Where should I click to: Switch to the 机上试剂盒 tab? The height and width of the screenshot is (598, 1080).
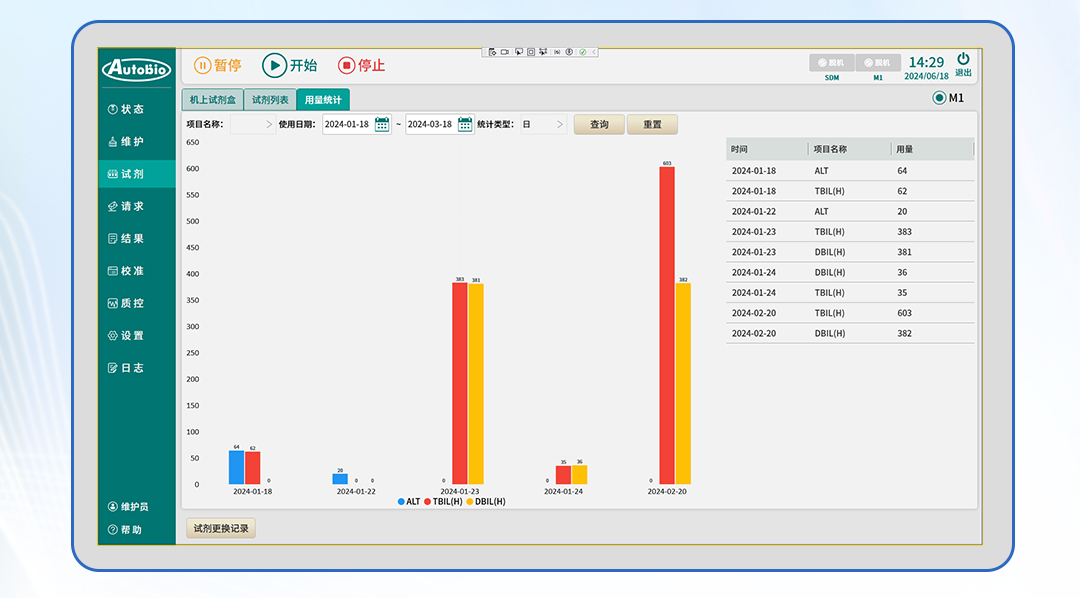click(213, 100)
